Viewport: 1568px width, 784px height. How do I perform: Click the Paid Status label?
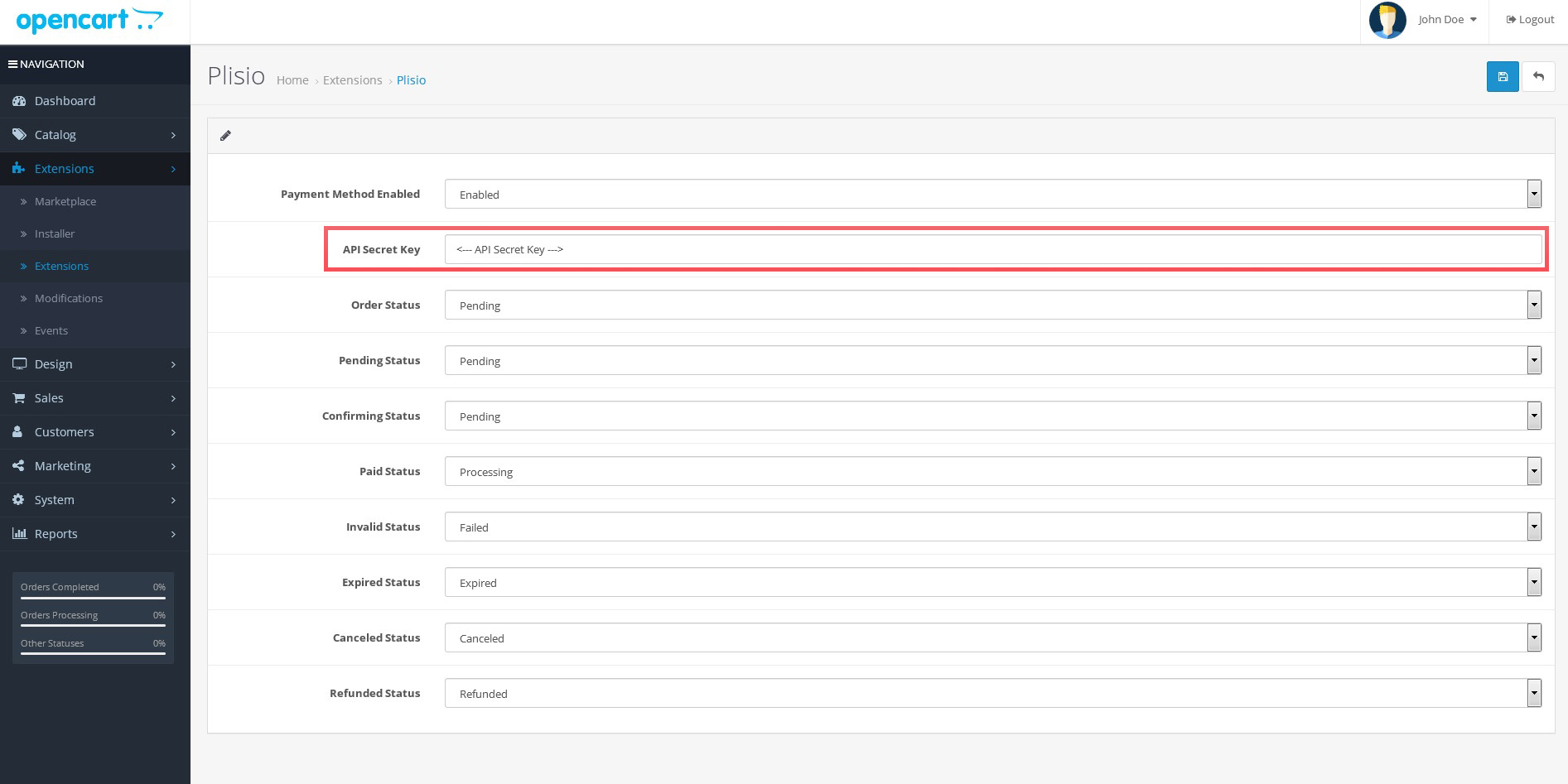pos(389,471)
